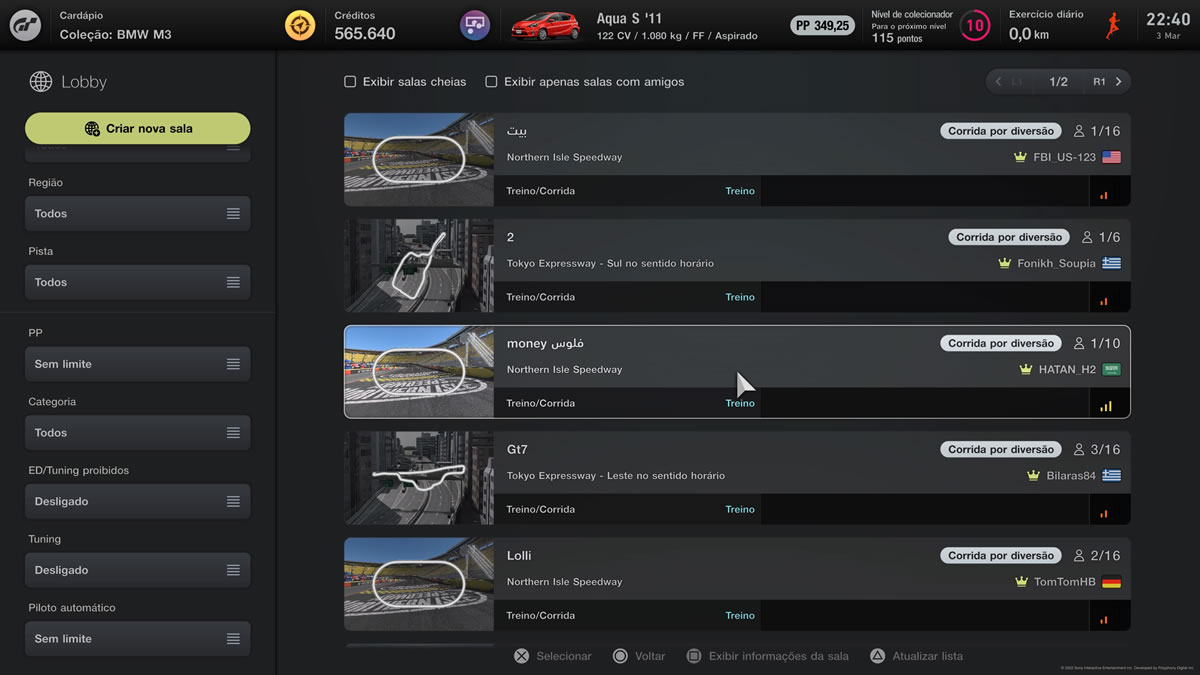Click connection signal bars of the Gt7 room
The width and height of the screenshot is (1200, 675).
[x=1105, y=512]
